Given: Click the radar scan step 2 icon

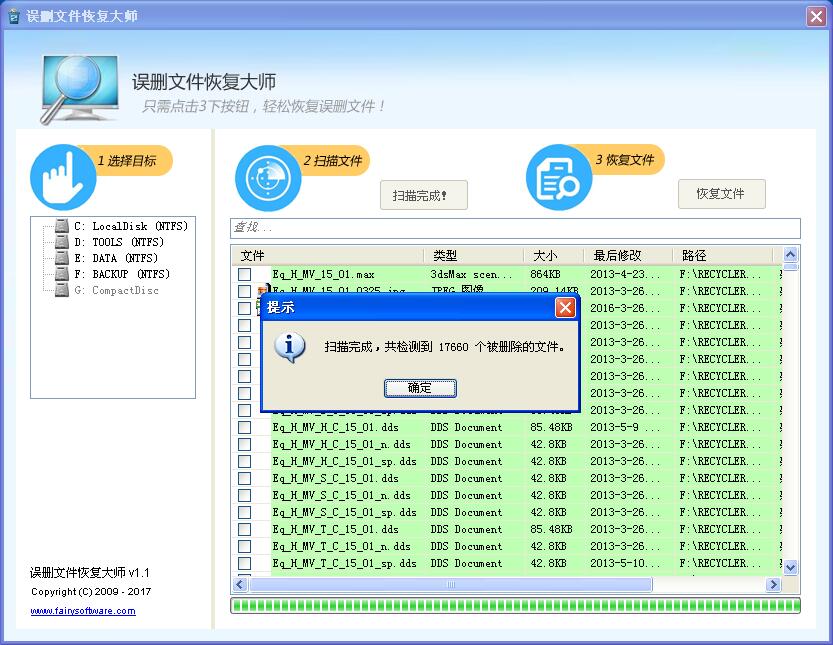Looking at the screenshot, I should [x=268, y=178].
